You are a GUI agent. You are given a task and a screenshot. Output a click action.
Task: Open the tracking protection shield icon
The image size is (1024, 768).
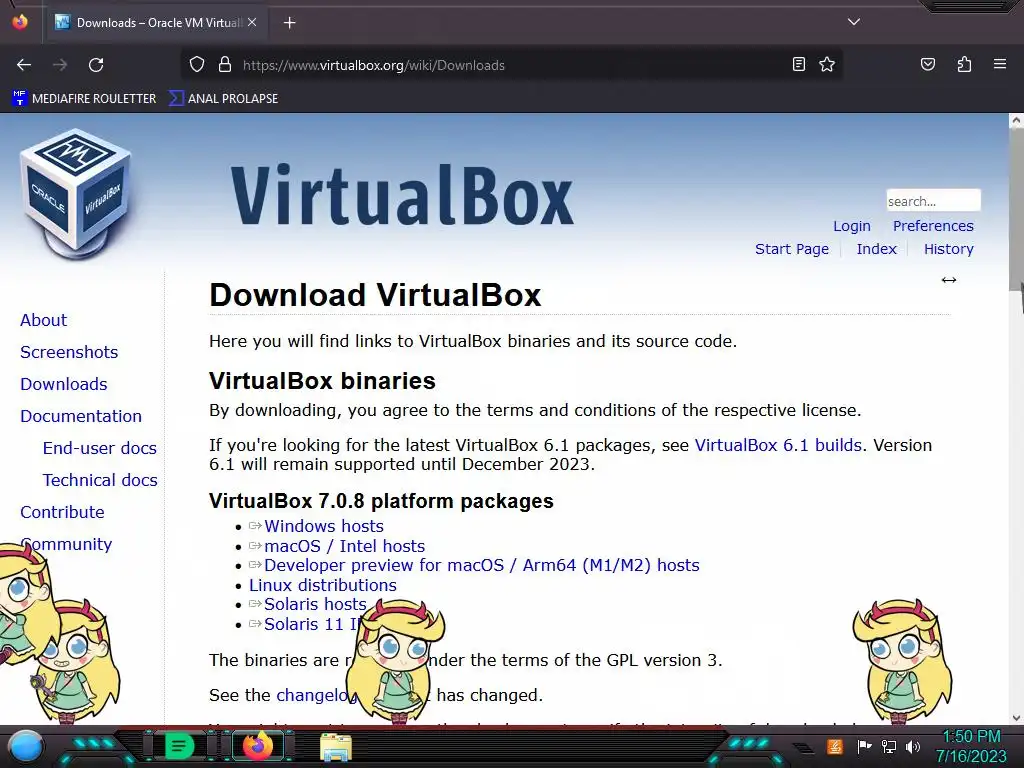click(197, 65)
